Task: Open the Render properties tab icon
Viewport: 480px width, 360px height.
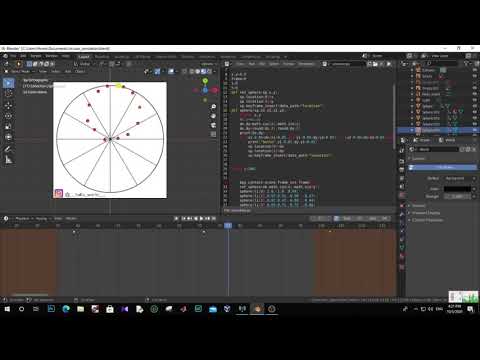Action: 402,161
